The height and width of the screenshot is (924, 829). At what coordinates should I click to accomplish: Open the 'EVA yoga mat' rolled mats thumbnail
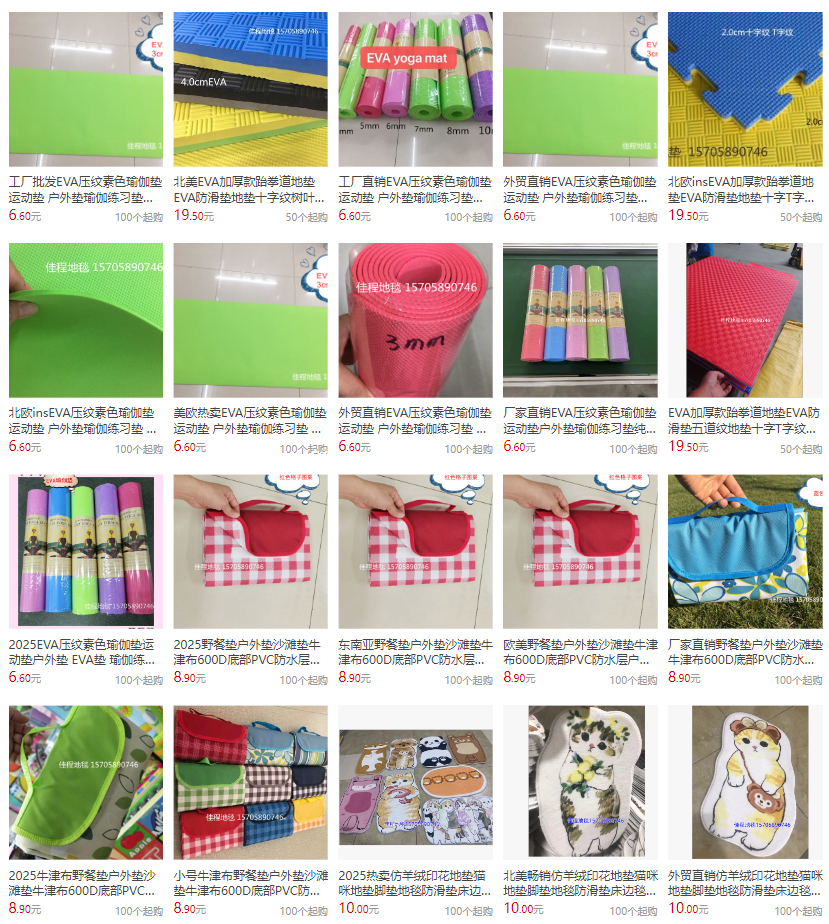point(415,89)
